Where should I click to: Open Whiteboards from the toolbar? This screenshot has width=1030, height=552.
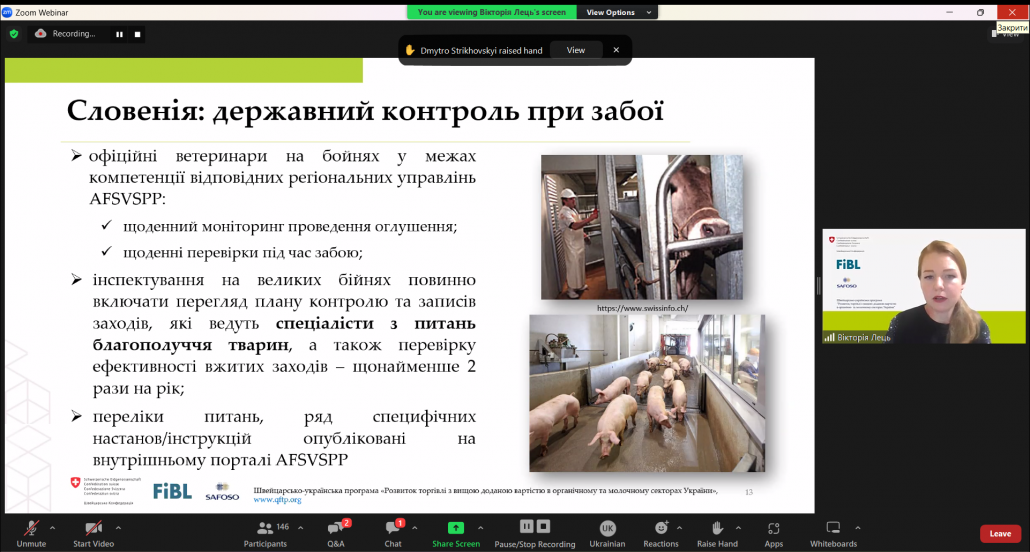tap(833, 531)
